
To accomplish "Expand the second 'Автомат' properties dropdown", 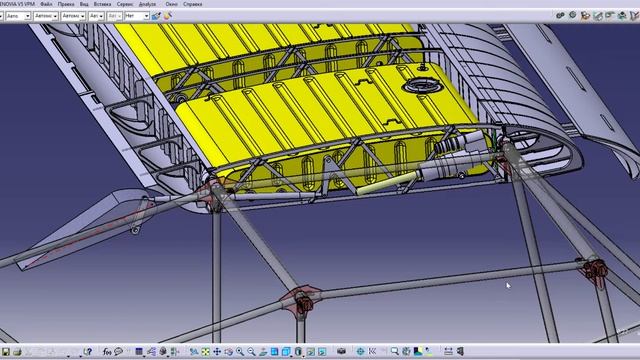I will 55,16.
